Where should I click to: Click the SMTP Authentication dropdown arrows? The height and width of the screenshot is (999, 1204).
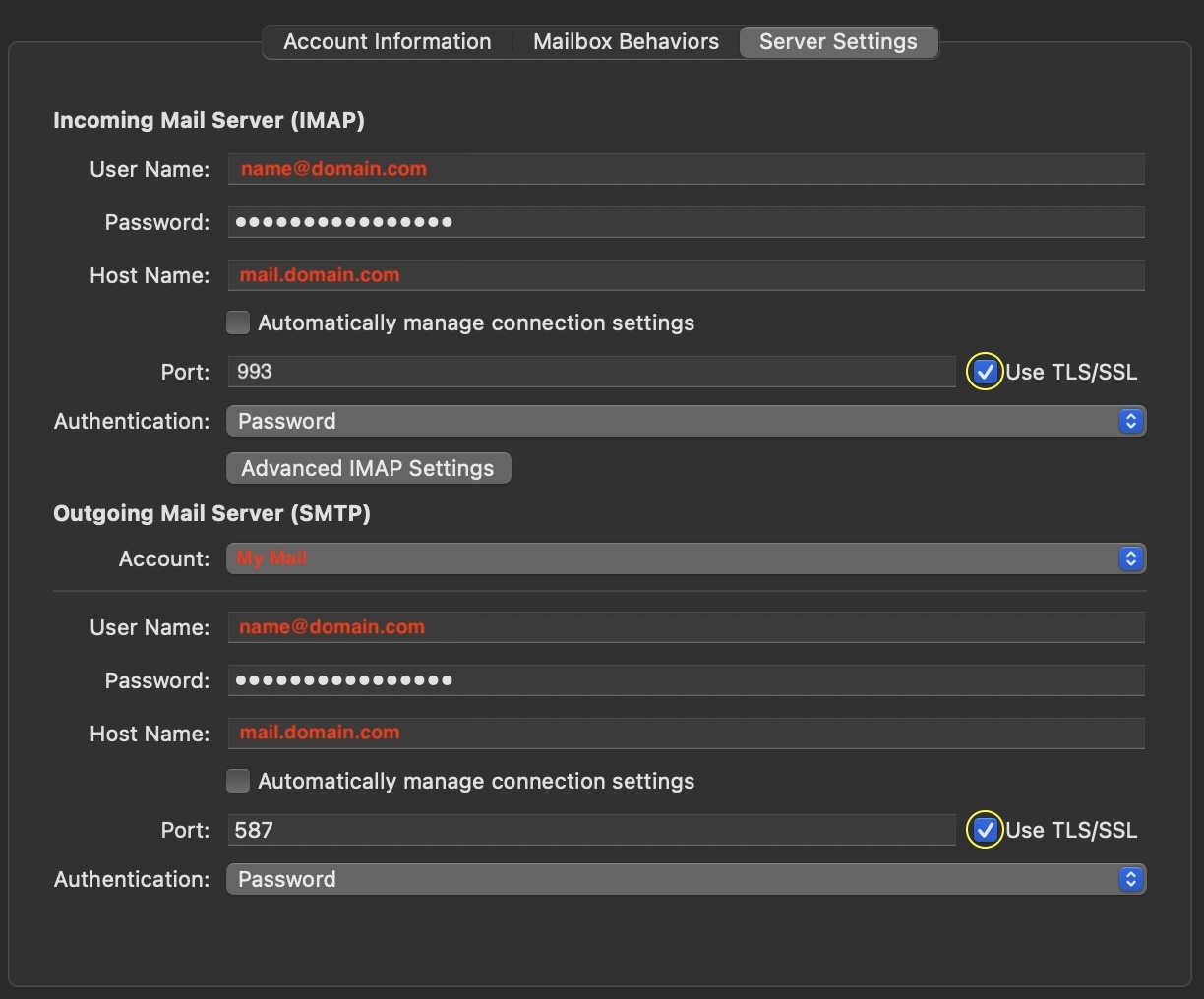[1131, 879]
